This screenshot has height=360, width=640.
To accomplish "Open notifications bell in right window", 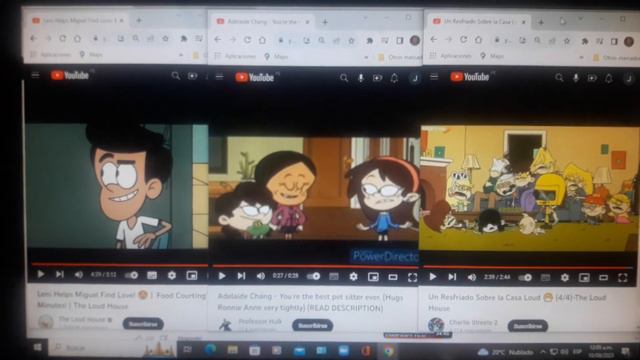I will tap(609, 78).
